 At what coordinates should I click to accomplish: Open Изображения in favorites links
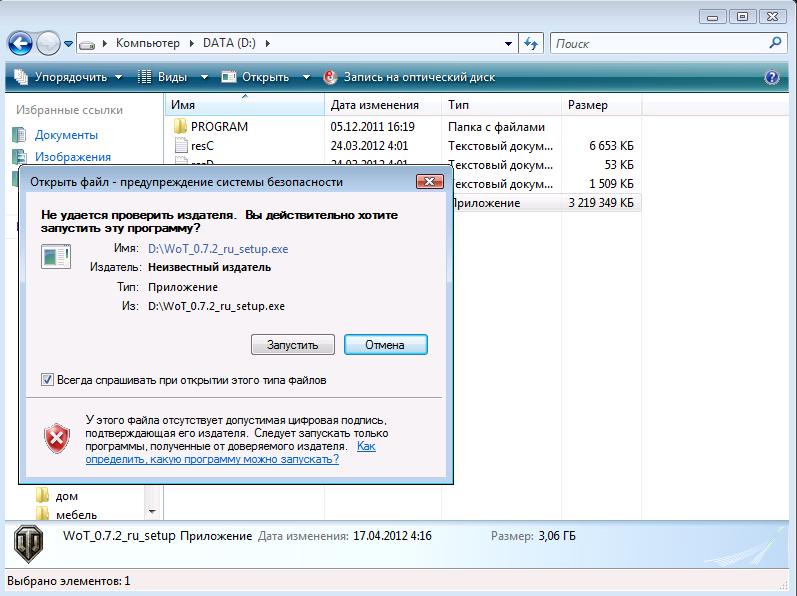pyautogui.click(x=73, y=157)
